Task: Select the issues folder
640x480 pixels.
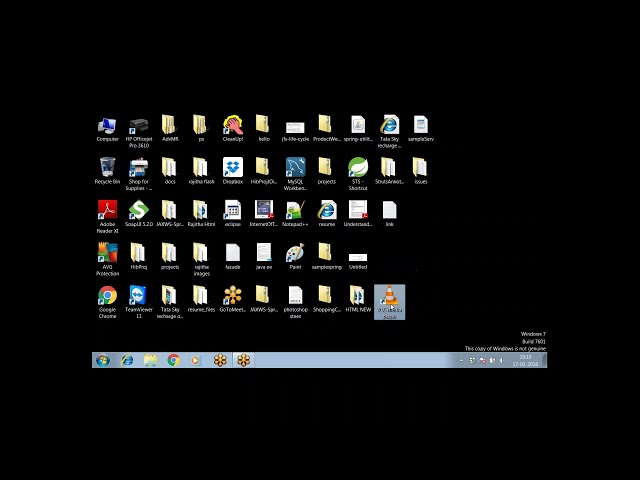Action: click(421, 171)
